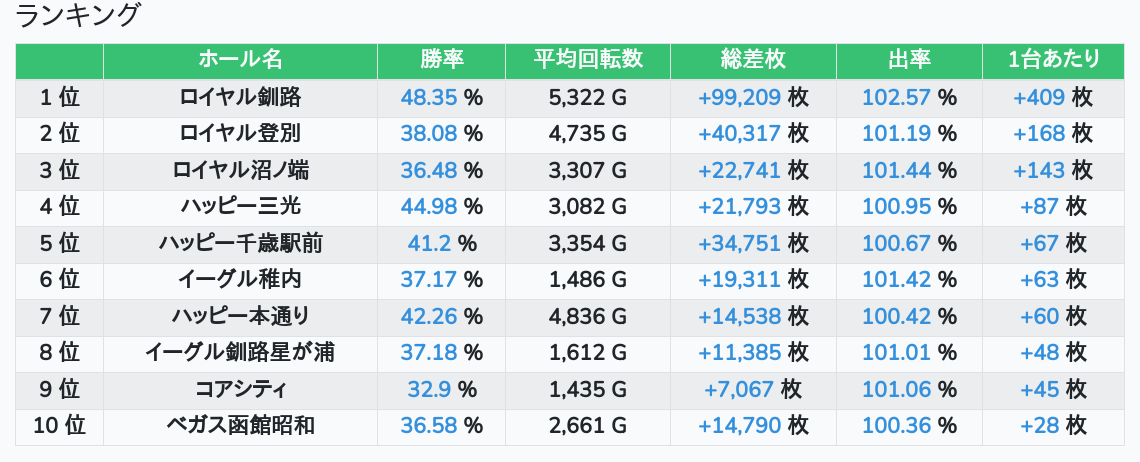1140x462 pixels.
Task: Click the +409 per-machine value
Action: click(1039, 97)
